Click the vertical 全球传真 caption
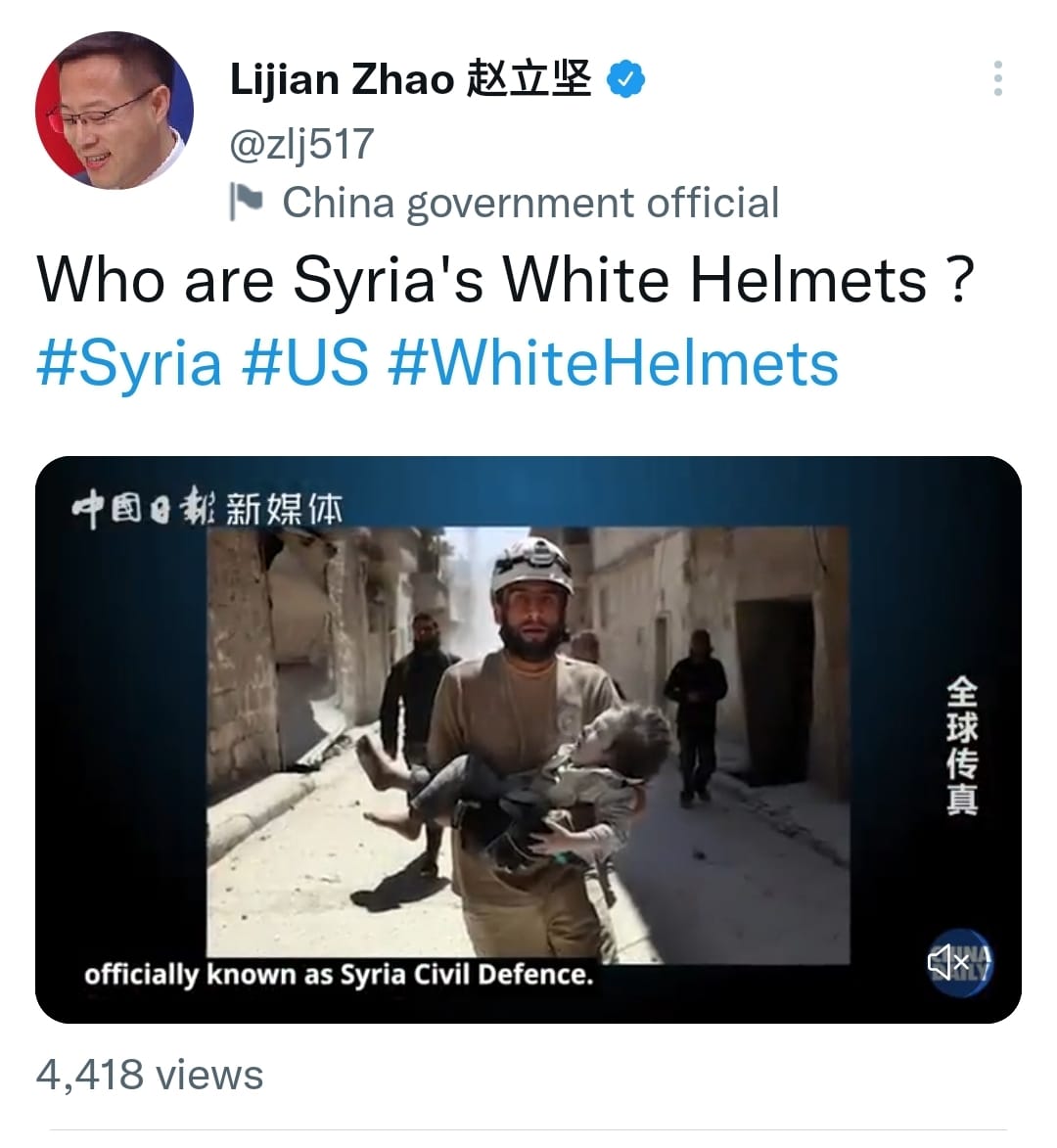The height and width of the screenshot is (1148, 1057). tap(962, 746)
